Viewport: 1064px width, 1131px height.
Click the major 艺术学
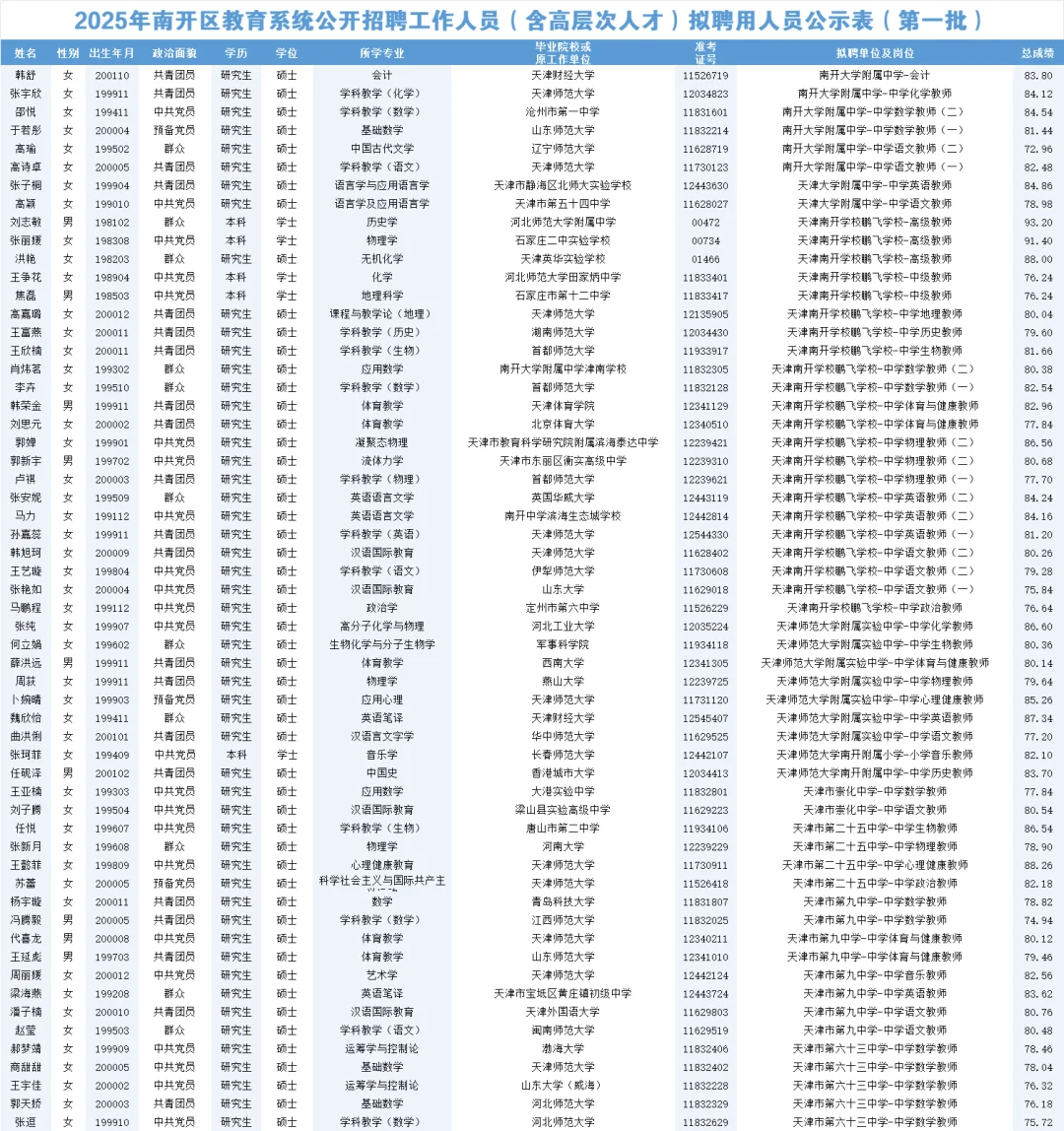[x=381, y=975]
